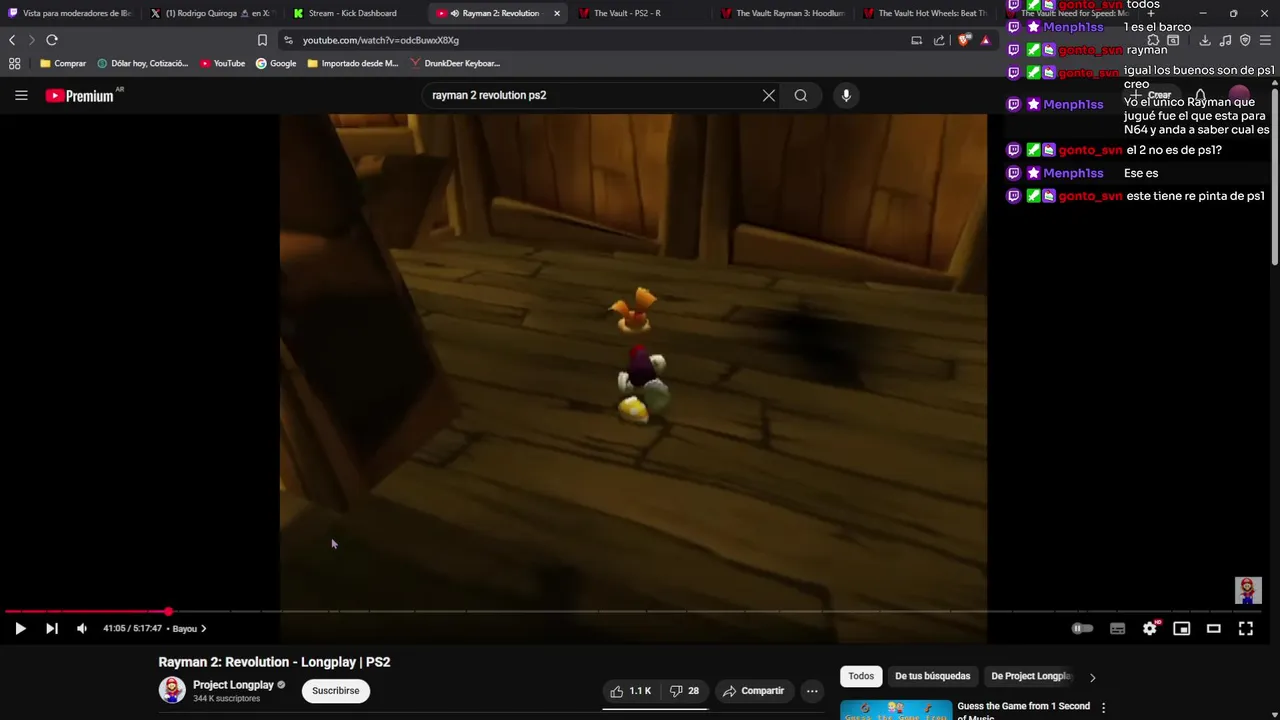This screenshot has height=720, width=1280.
Task: Open the player settings gear
Action: (x=1150, y=628)
